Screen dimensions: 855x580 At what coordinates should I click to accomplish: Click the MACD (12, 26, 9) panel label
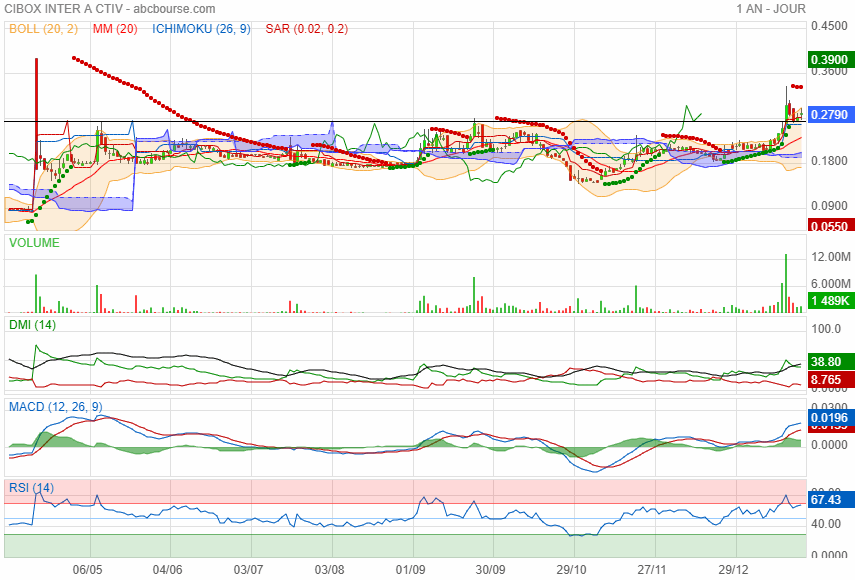point(55,407)
